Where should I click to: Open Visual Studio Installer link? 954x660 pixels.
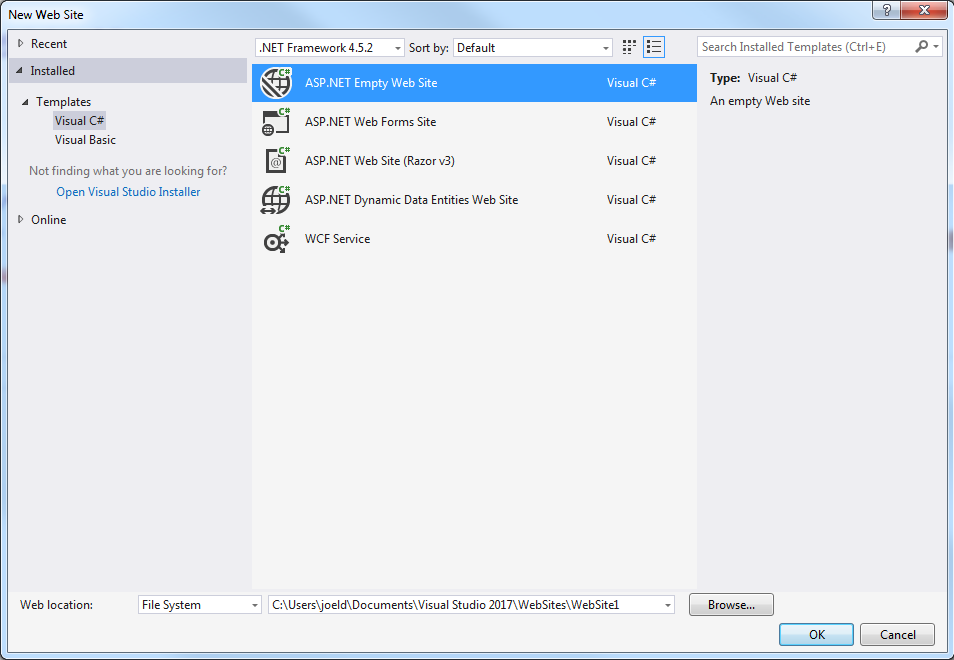(x=128, y=192)
